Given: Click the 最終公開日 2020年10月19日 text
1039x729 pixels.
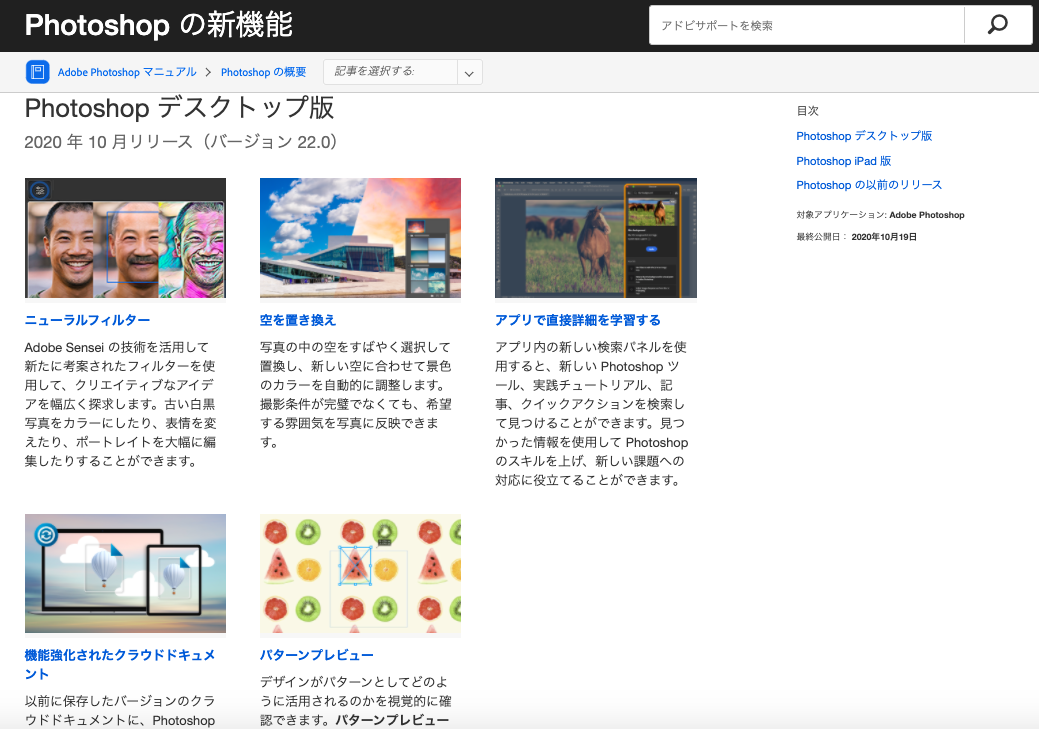Looking at the screenshot, I should 856,237.
